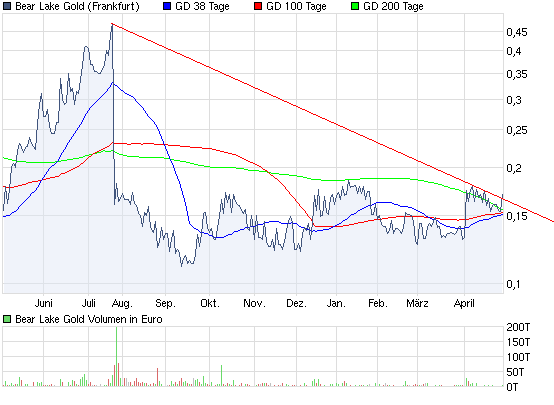Screen dimensions: 554x405
Task: Click the 0,25 price axis value
Action: pos(517,130)
